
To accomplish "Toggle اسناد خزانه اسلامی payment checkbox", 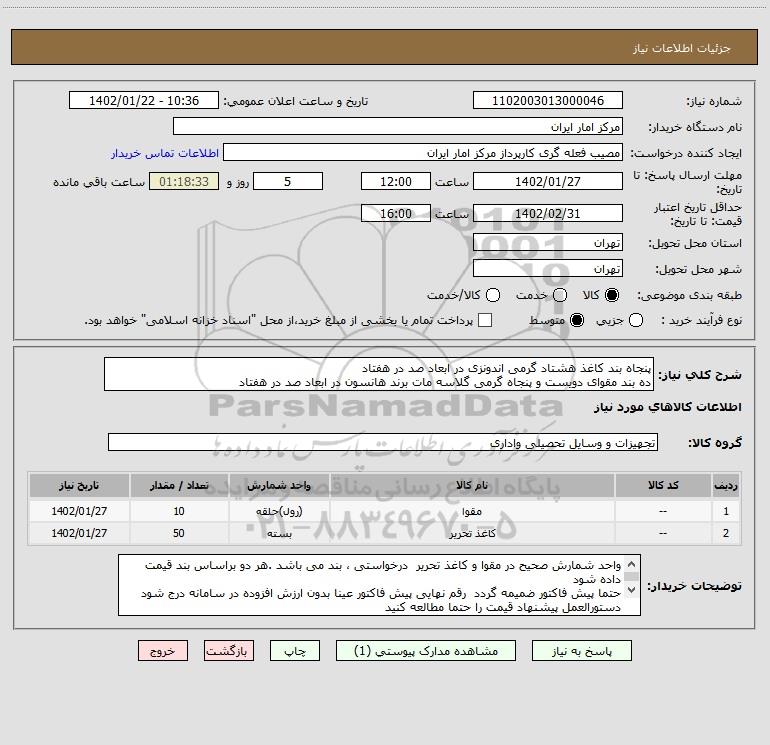I will [x=485, y=320].
